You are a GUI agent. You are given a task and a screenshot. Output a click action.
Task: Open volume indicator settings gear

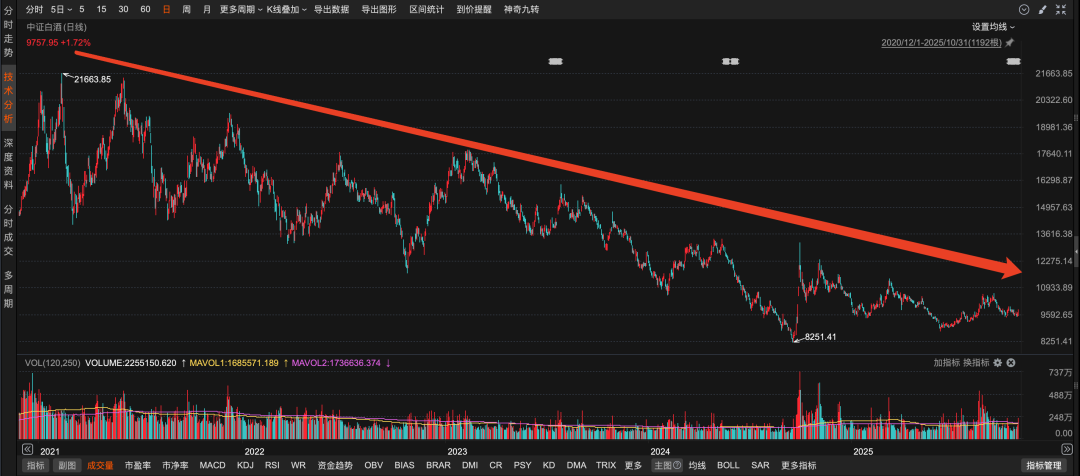[997, 363]
